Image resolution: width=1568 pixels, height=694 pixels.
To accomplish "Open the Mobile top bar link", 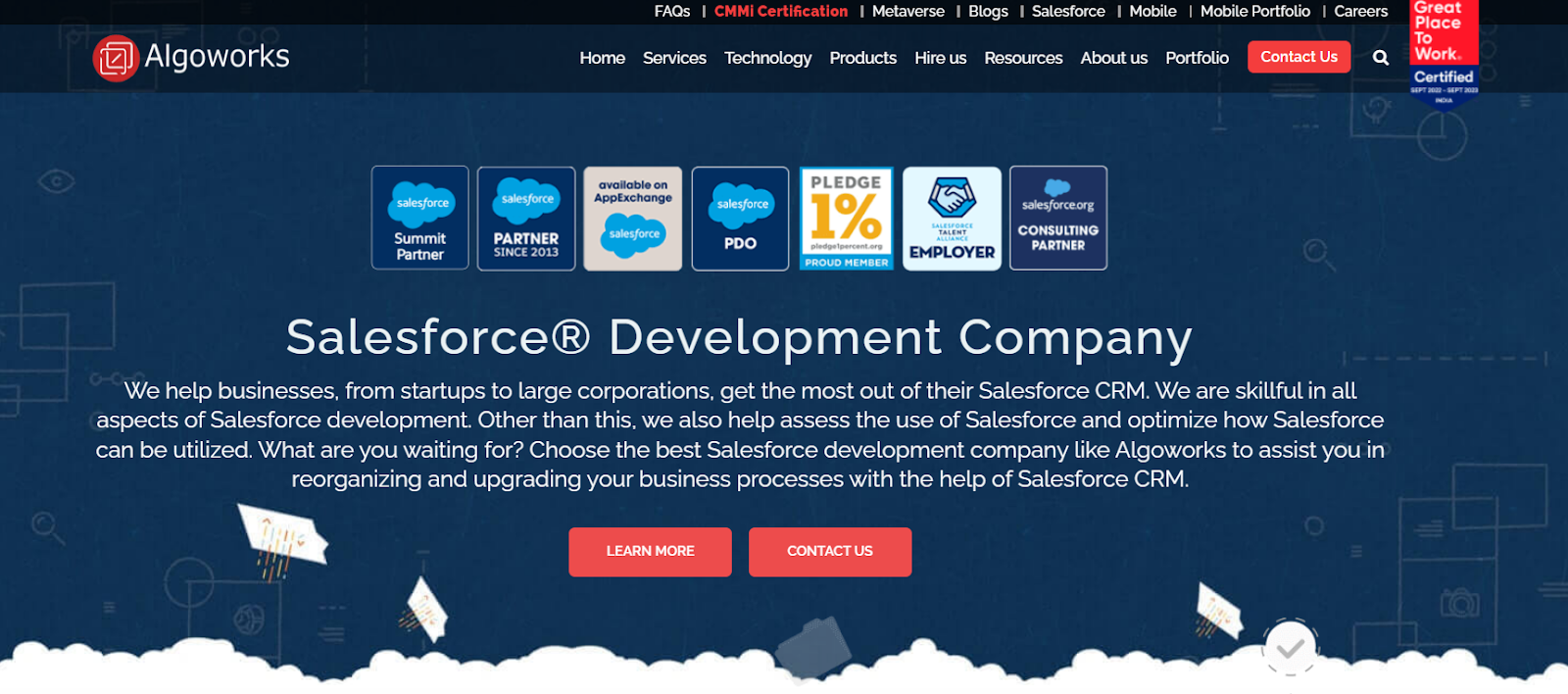I will click(x=1152, y=11).
